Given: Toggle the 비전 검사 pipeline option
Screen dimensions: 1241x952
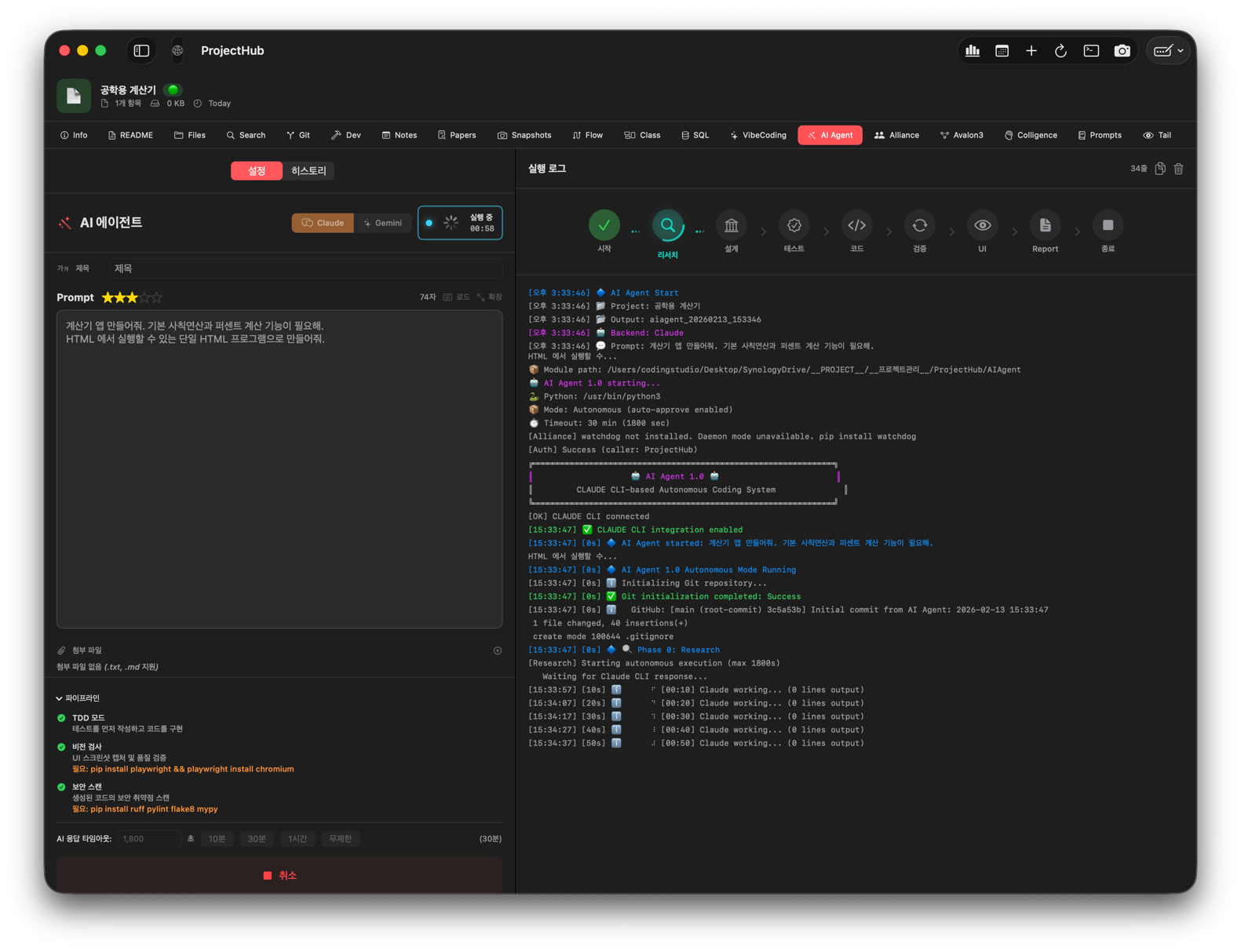Looking at the screenshot, I should 61,747.
